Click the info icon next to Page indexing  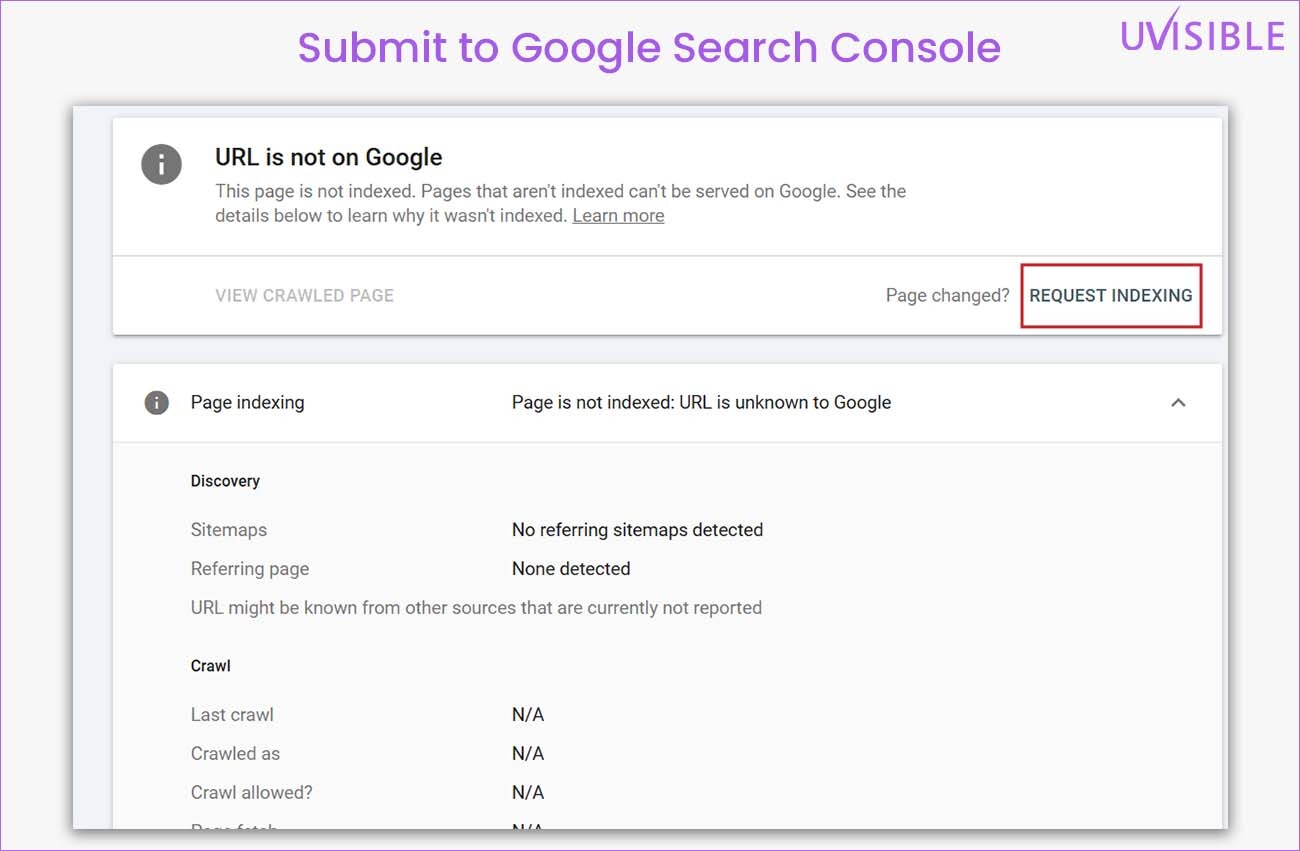point(156,403)
